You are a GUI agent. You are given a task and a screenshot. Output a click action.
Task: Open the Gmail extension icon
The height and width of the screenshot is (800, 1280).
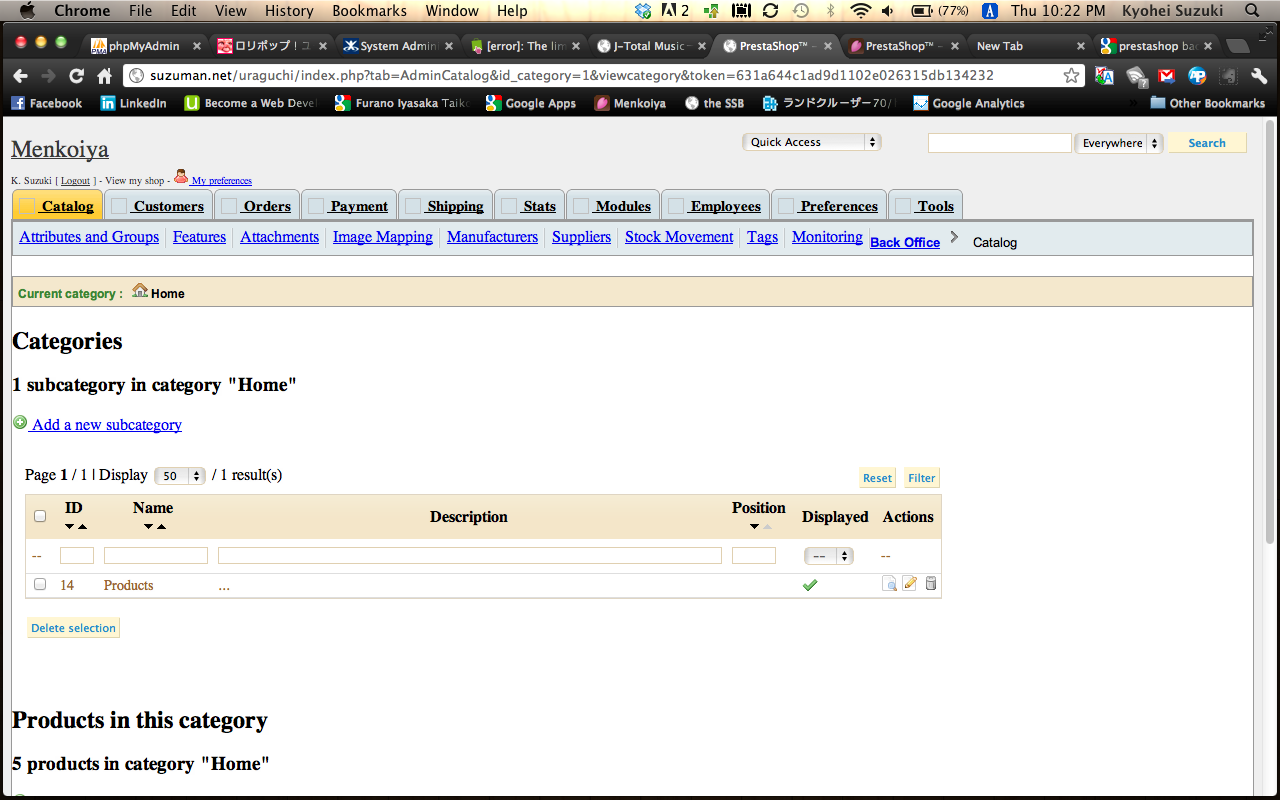coord(1166,76)
